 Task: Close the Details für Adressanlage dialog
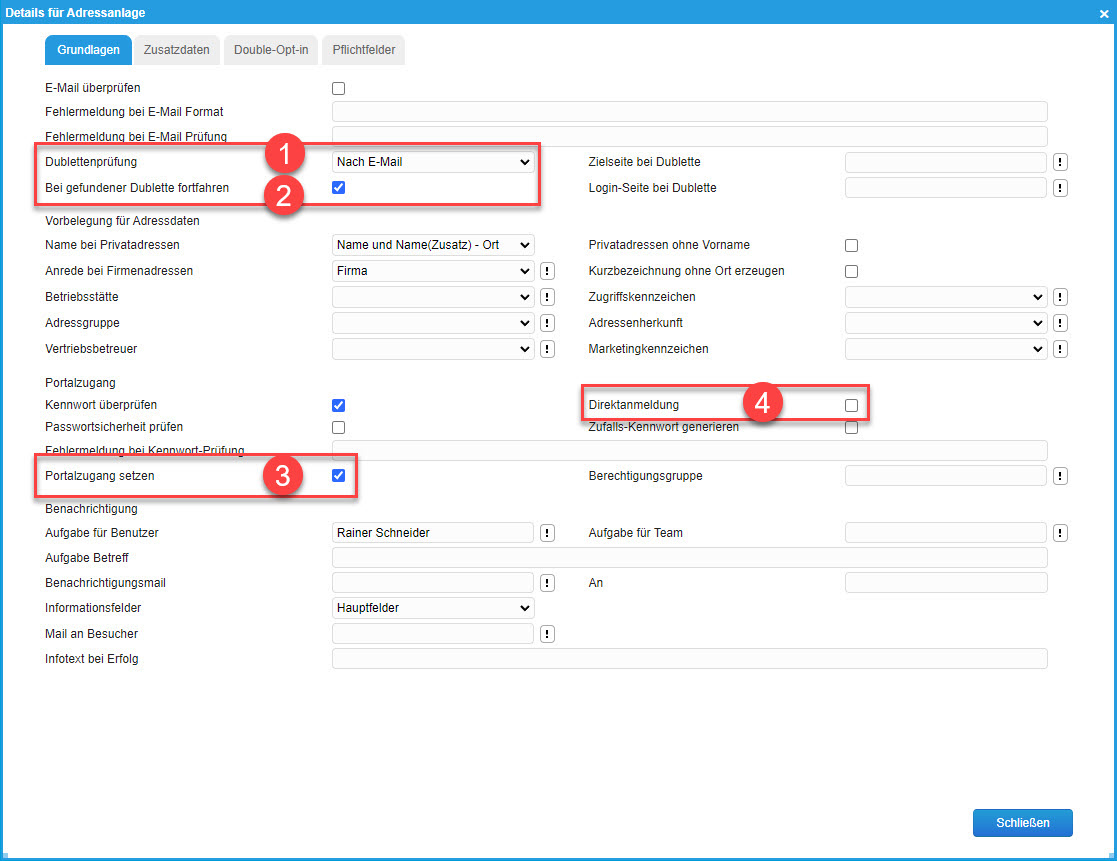coord(1103,12)
